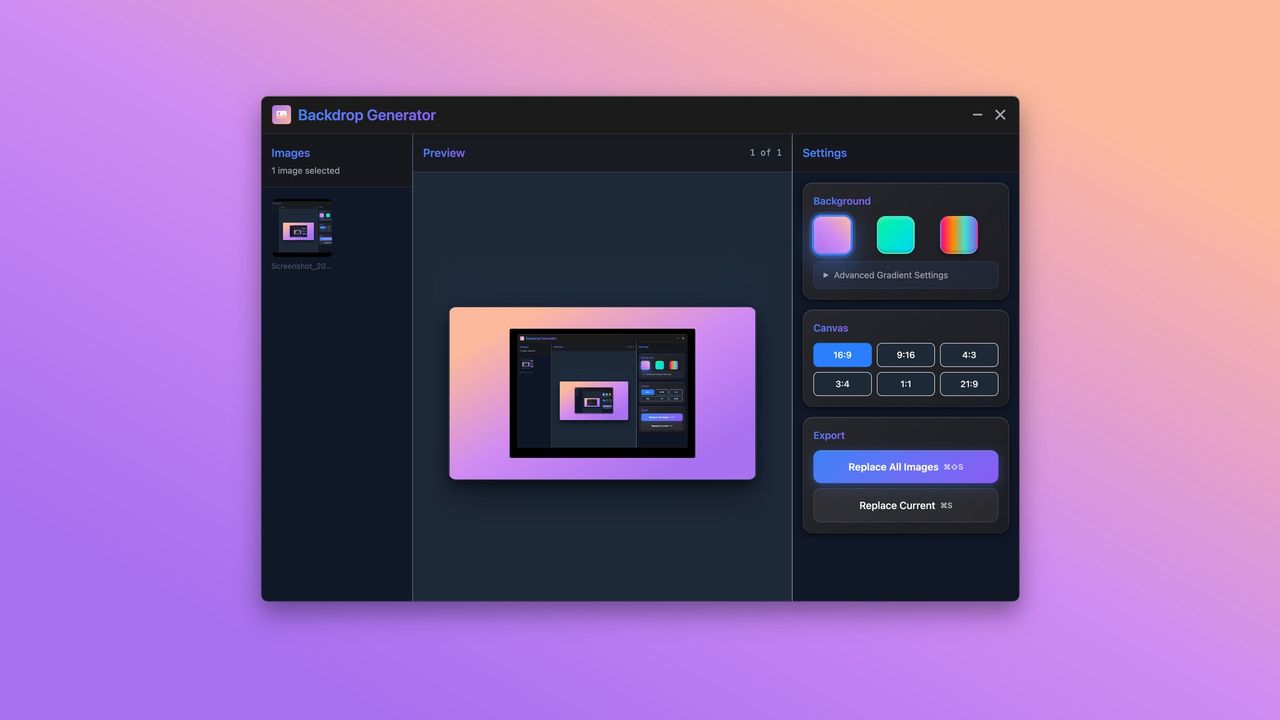The image size is (1280, 720).
Task: Expand Advanced Gradient Settings
Action: pos(906,275)
